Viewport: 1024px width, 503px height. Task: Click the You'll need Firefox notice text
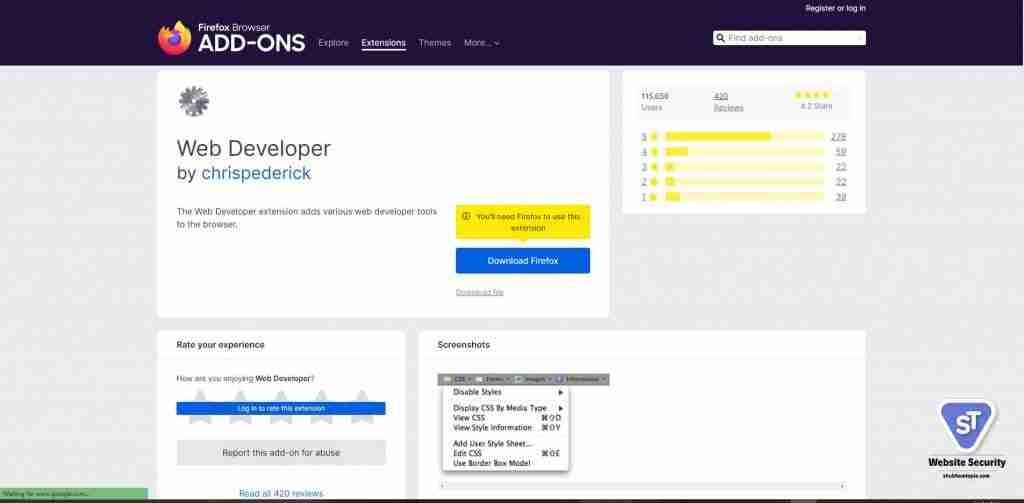[528, 222]
